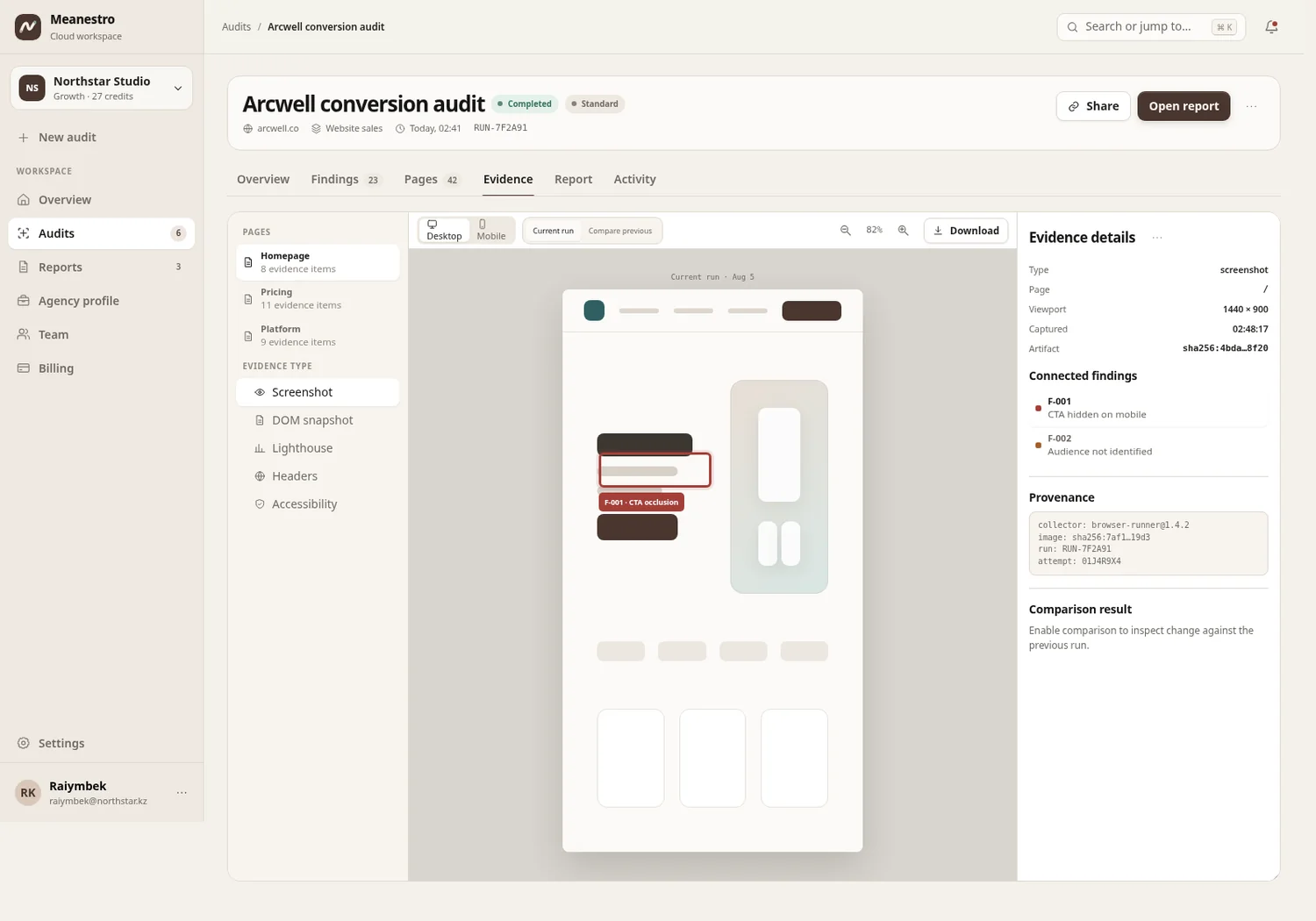Enable Compare previous mode
Image resolution: width=1316 pixels, height=921 pixels.
tap(620, 231)
